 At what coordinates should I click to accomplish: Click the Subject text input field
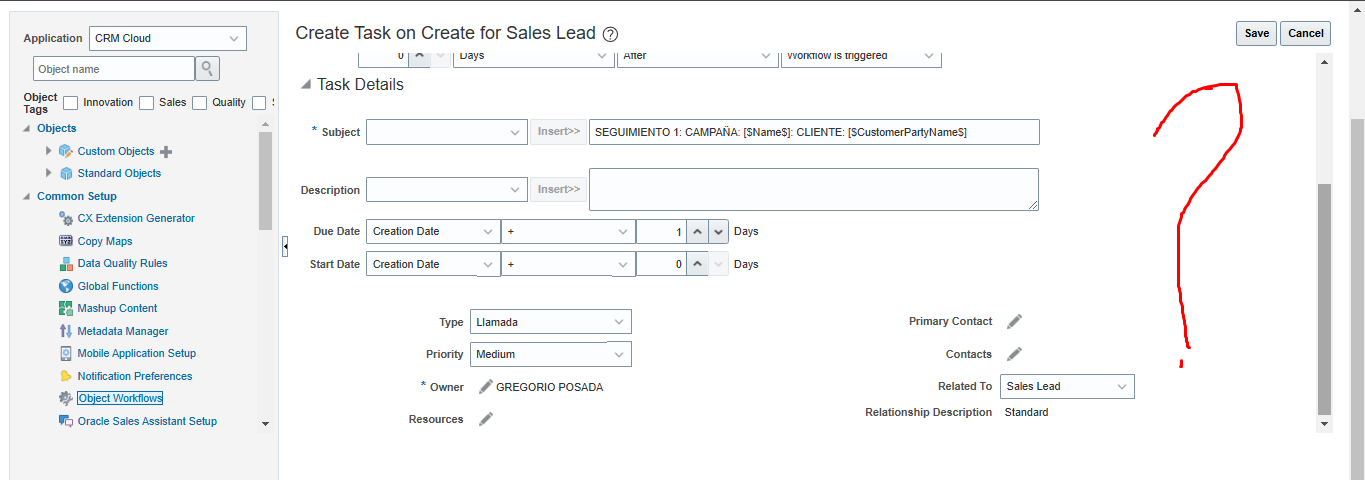[814, 132]
